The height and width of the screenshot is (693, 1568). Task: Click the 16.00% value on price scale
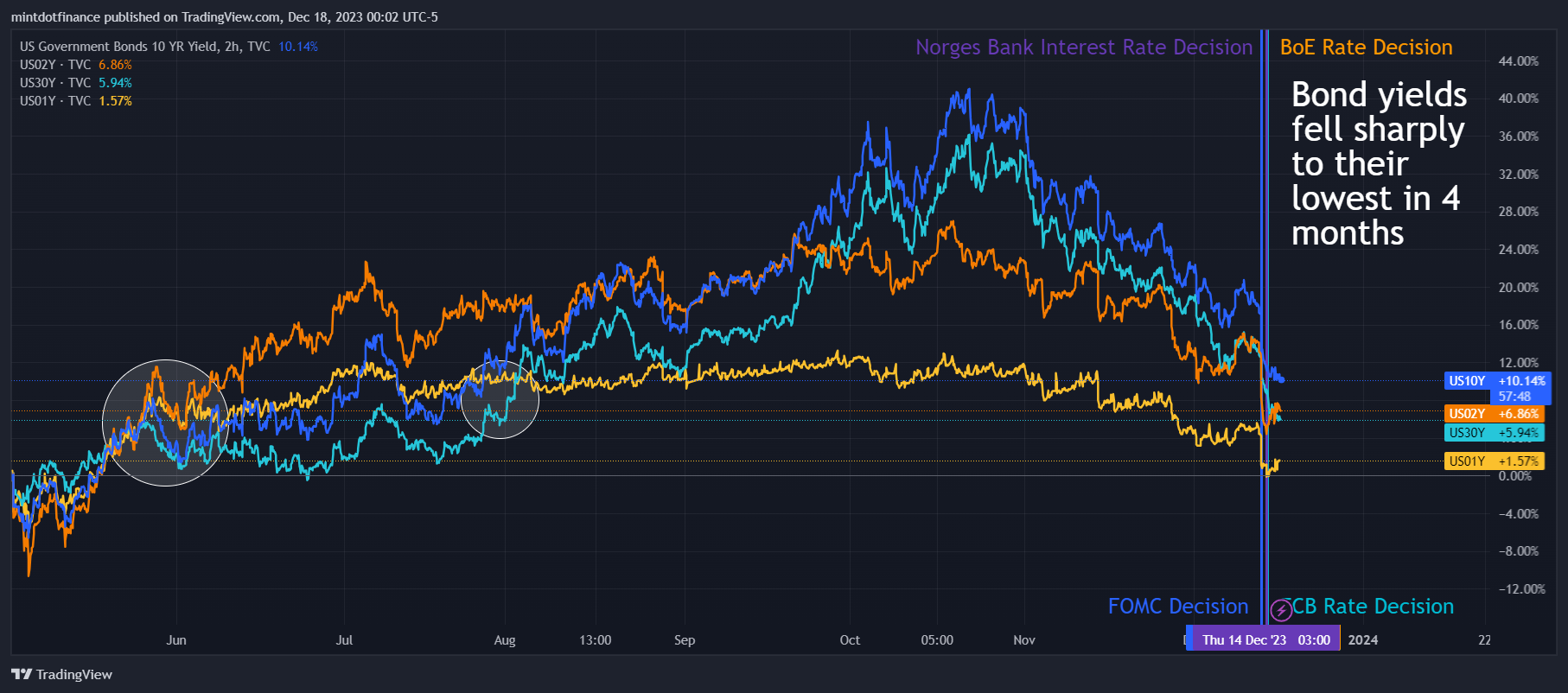point(1519,325)
